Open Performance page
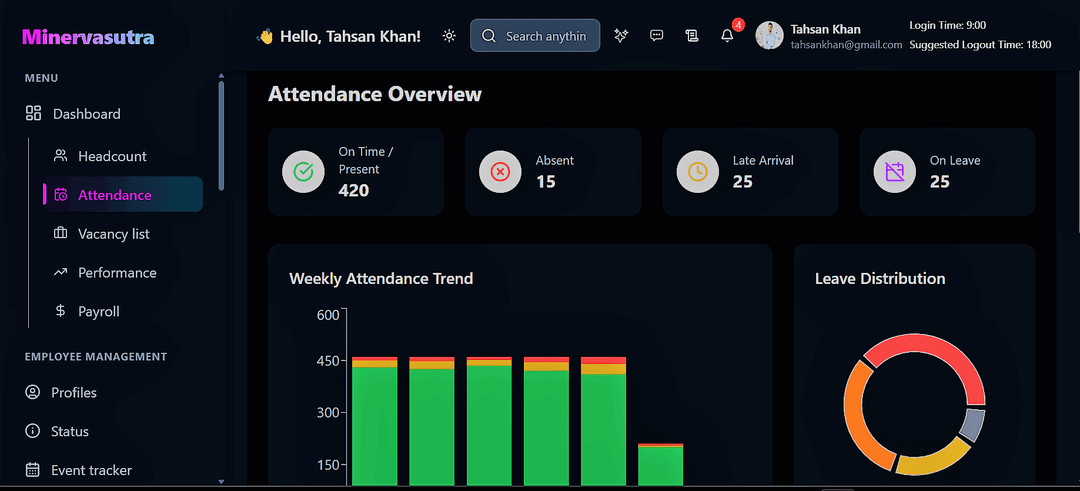 tap(117, 273)
